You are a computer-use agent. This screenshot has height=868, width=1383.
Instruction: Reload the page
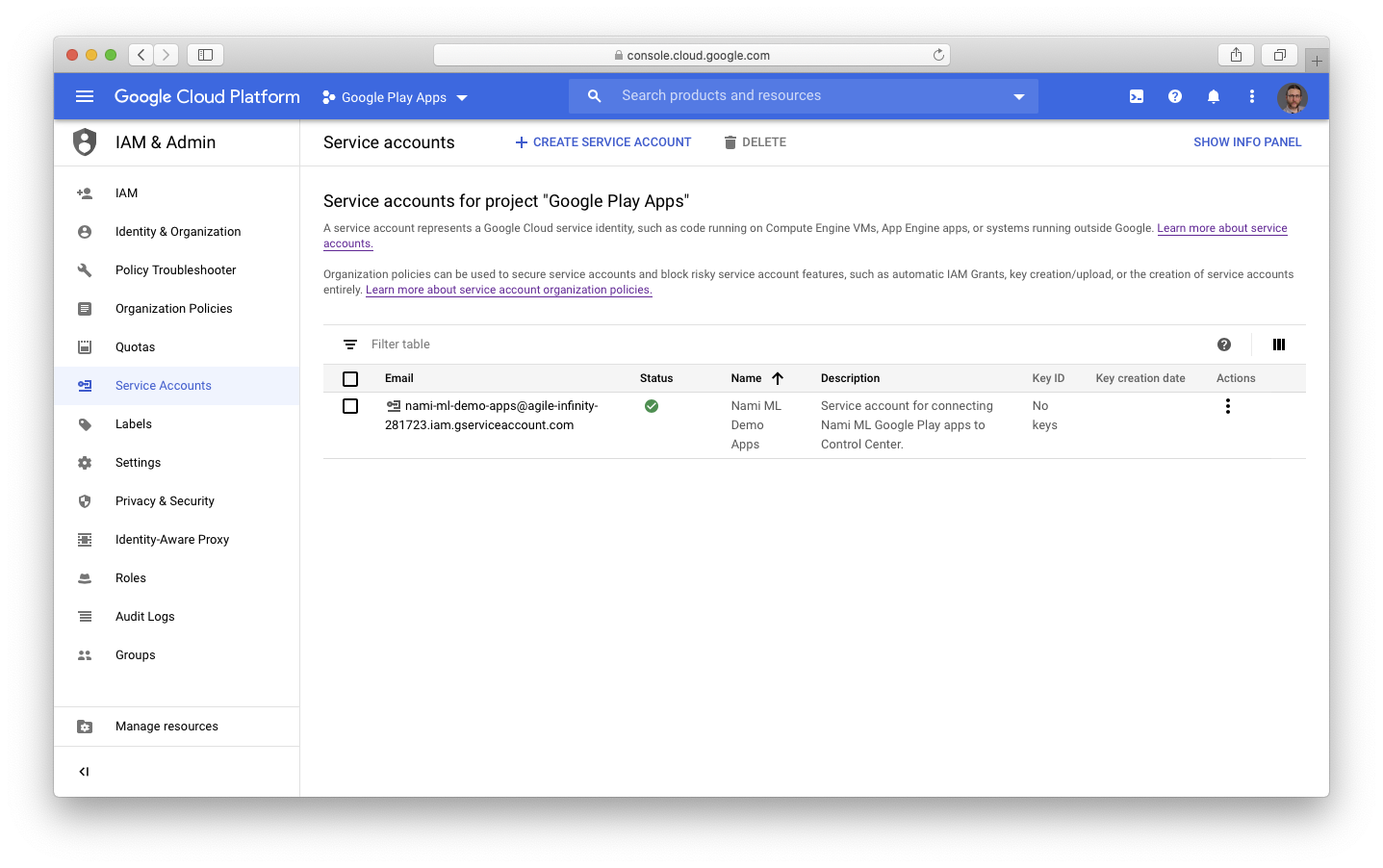pyautogui.click(x=938, y=55)
